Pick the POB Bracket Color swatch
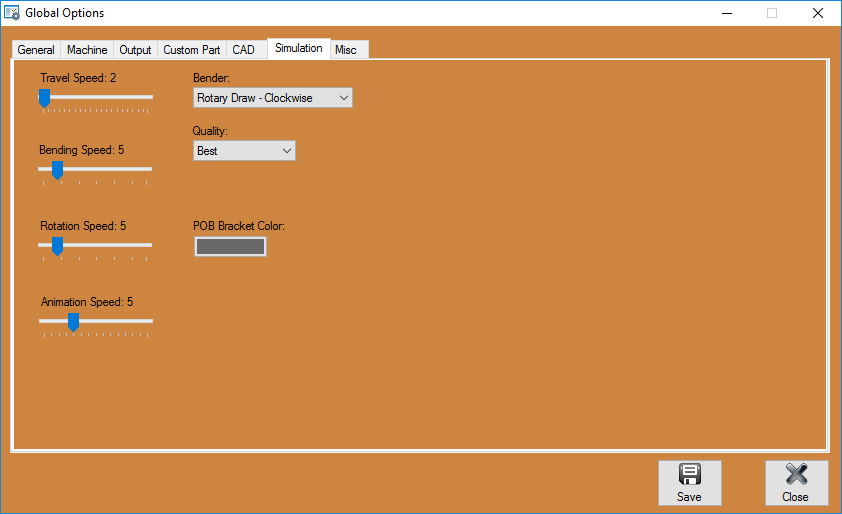This screenshot has height=514, width=842. (x=230, y=246)
